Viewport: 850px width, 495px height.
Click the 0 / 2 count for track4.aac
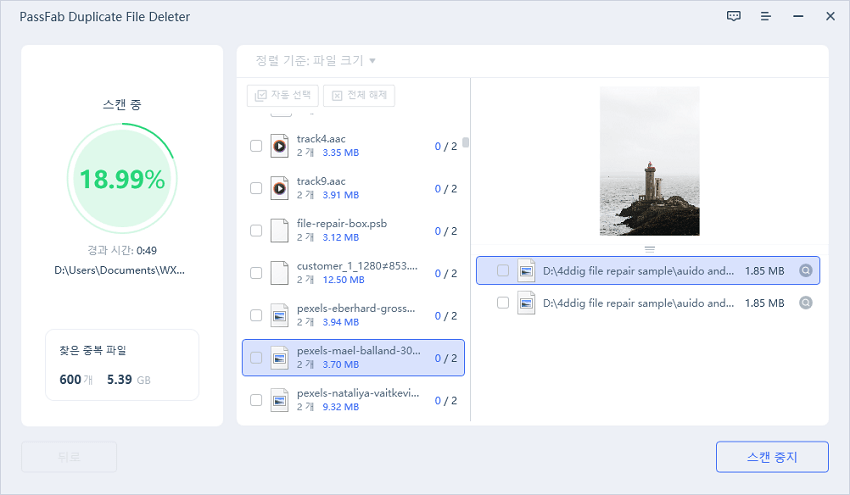point(446,146)
